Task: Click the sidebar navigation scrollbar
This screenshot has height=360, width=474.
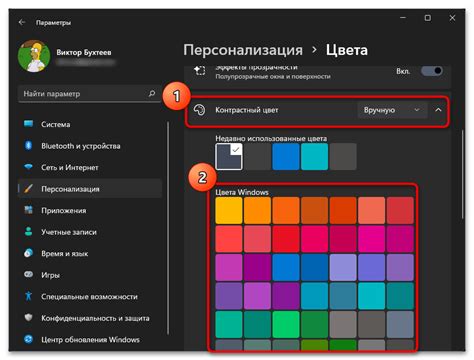Action: tap(168, 228)
